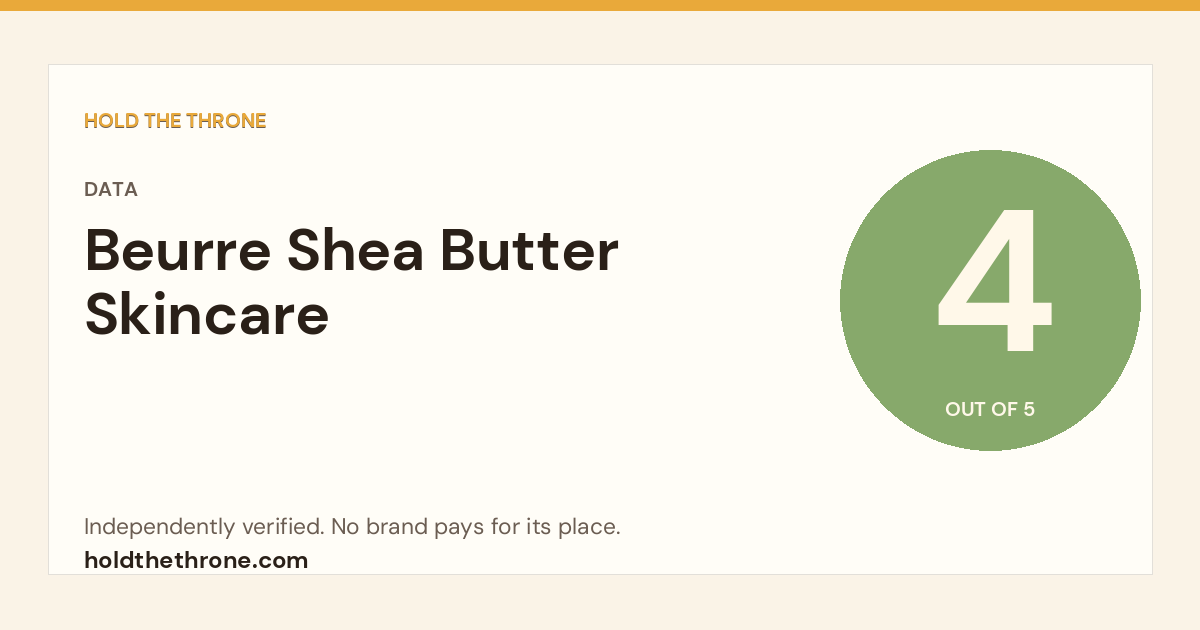Select the DATA category label
Viewport: 1200px width, 630px height.
[x=111, y=189]
